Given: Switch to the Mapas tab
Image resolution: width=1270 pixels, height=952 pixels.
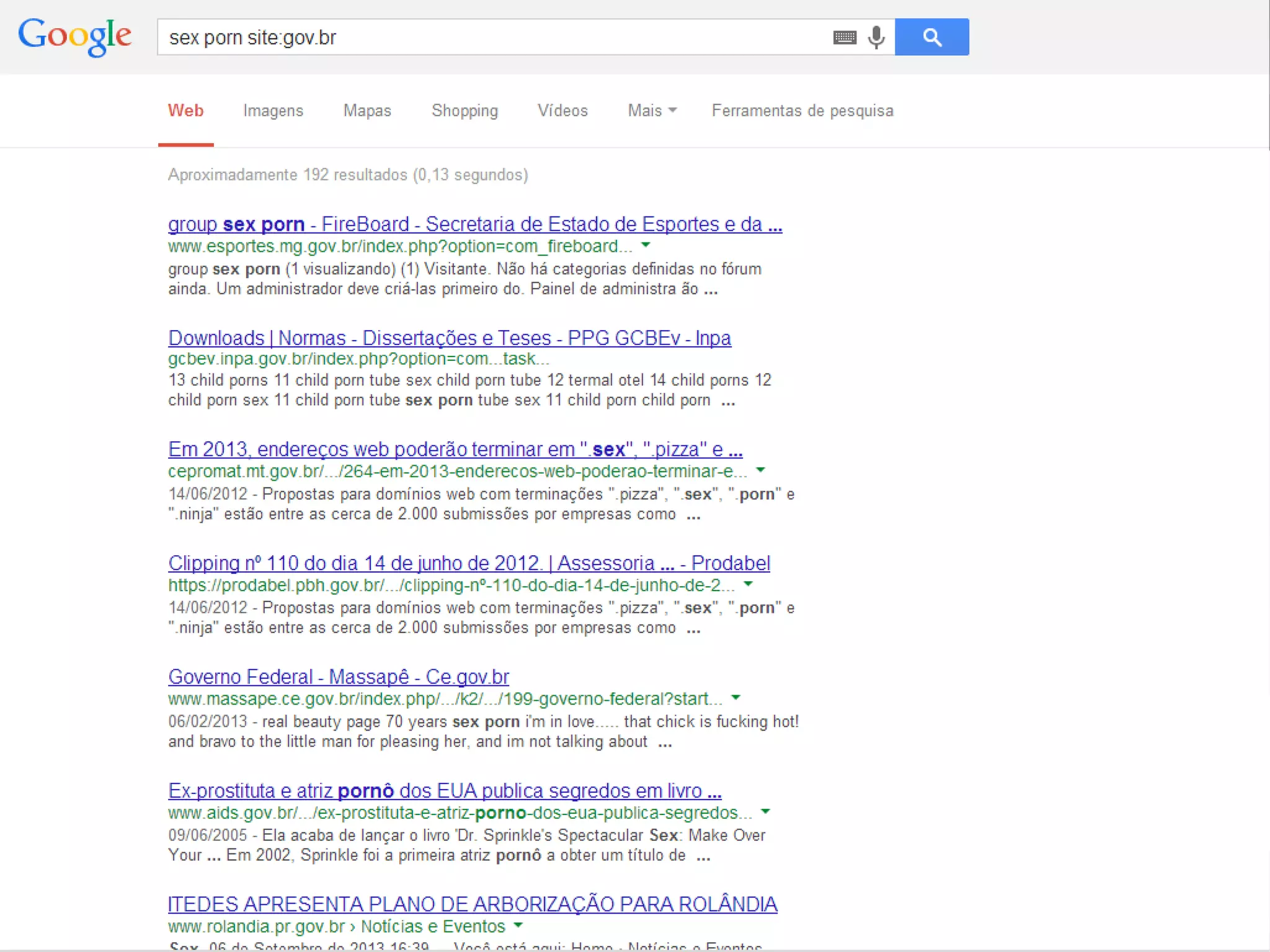Looking at the screenshot, I should click(x=367, y=111).
